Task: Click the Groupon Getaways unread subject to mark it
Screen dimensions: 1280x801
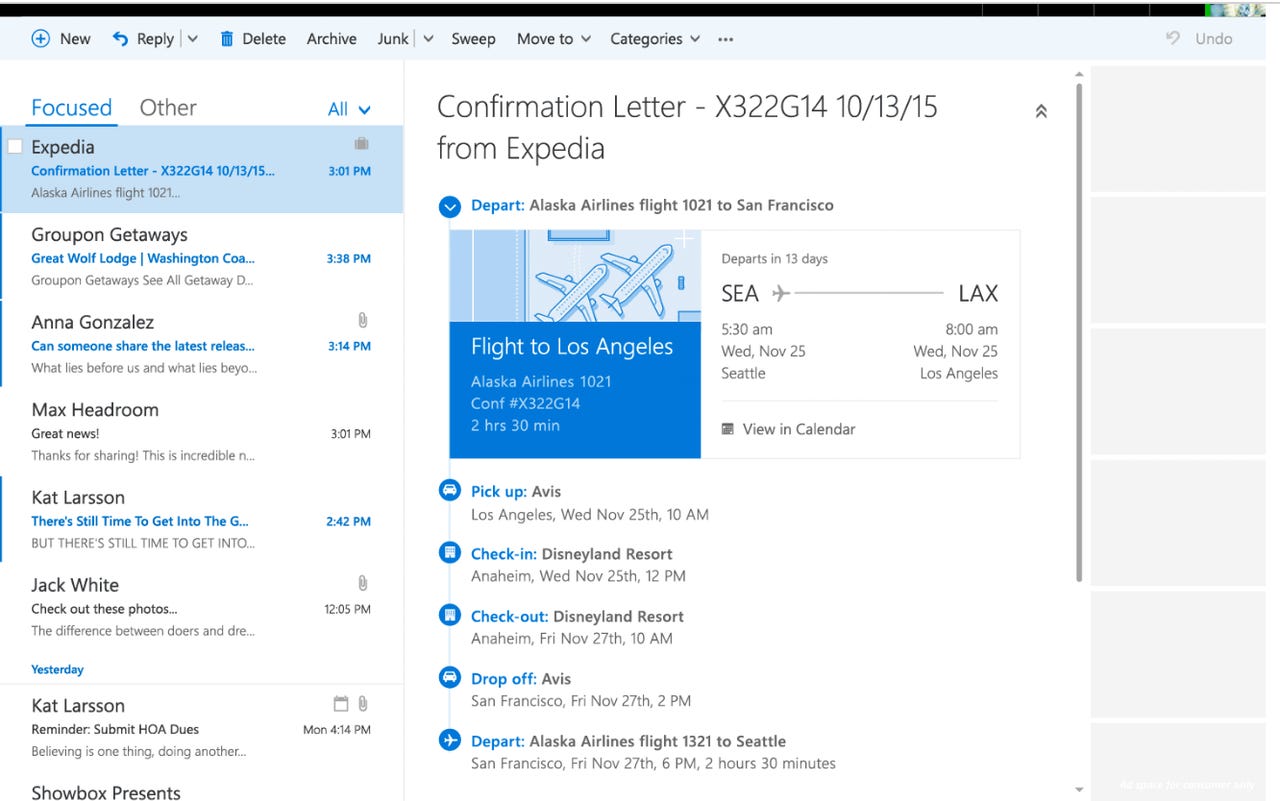Action: coord(143,258)
